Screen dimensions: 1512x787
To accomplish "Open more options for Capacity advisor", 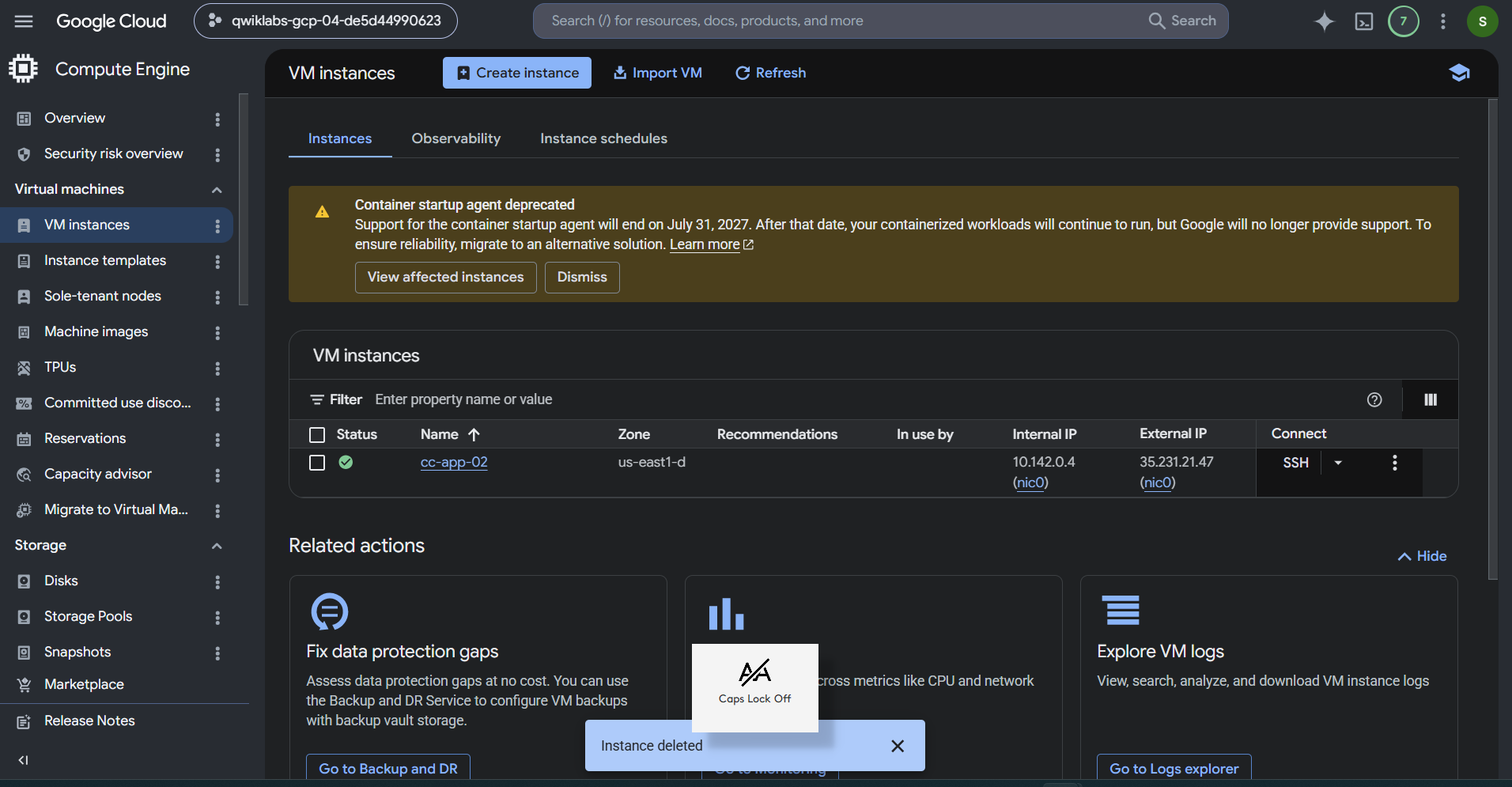I will pos(217,475).
